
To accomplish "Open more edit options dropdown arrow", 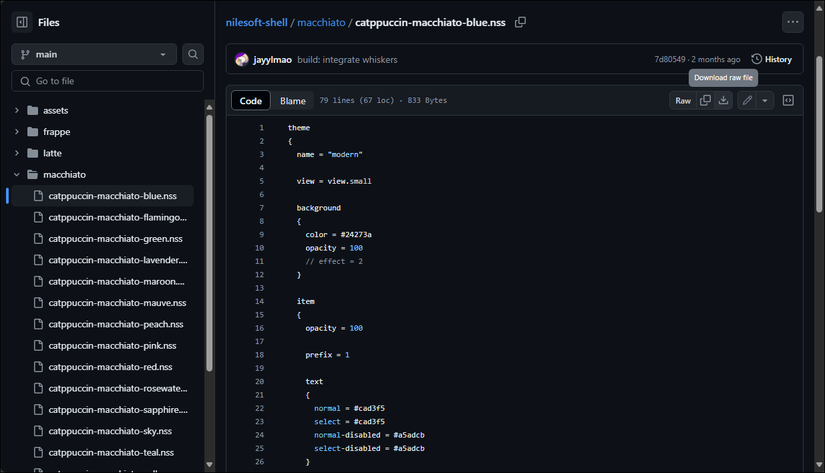I will click(765, 101).
